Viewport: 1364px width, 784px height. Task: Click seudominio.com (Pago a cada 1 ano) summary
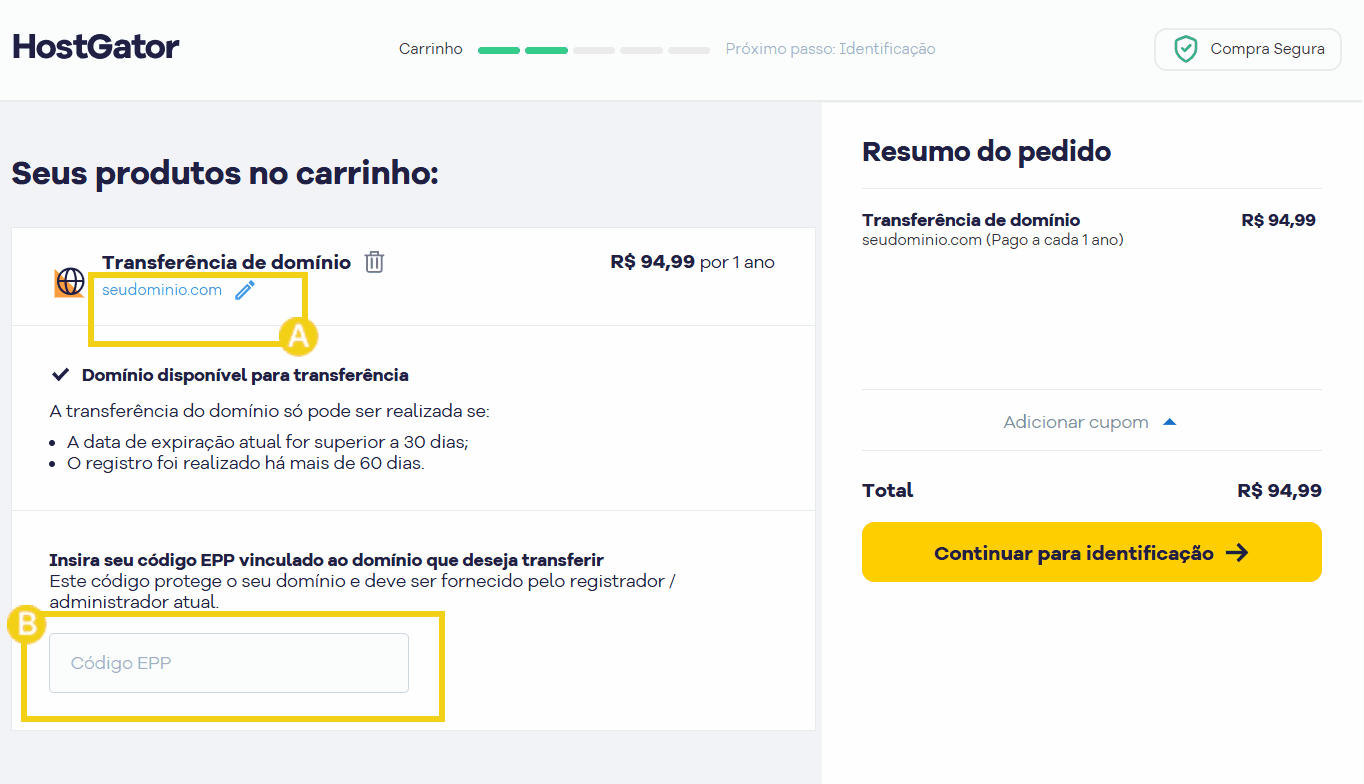click(993, 240)
